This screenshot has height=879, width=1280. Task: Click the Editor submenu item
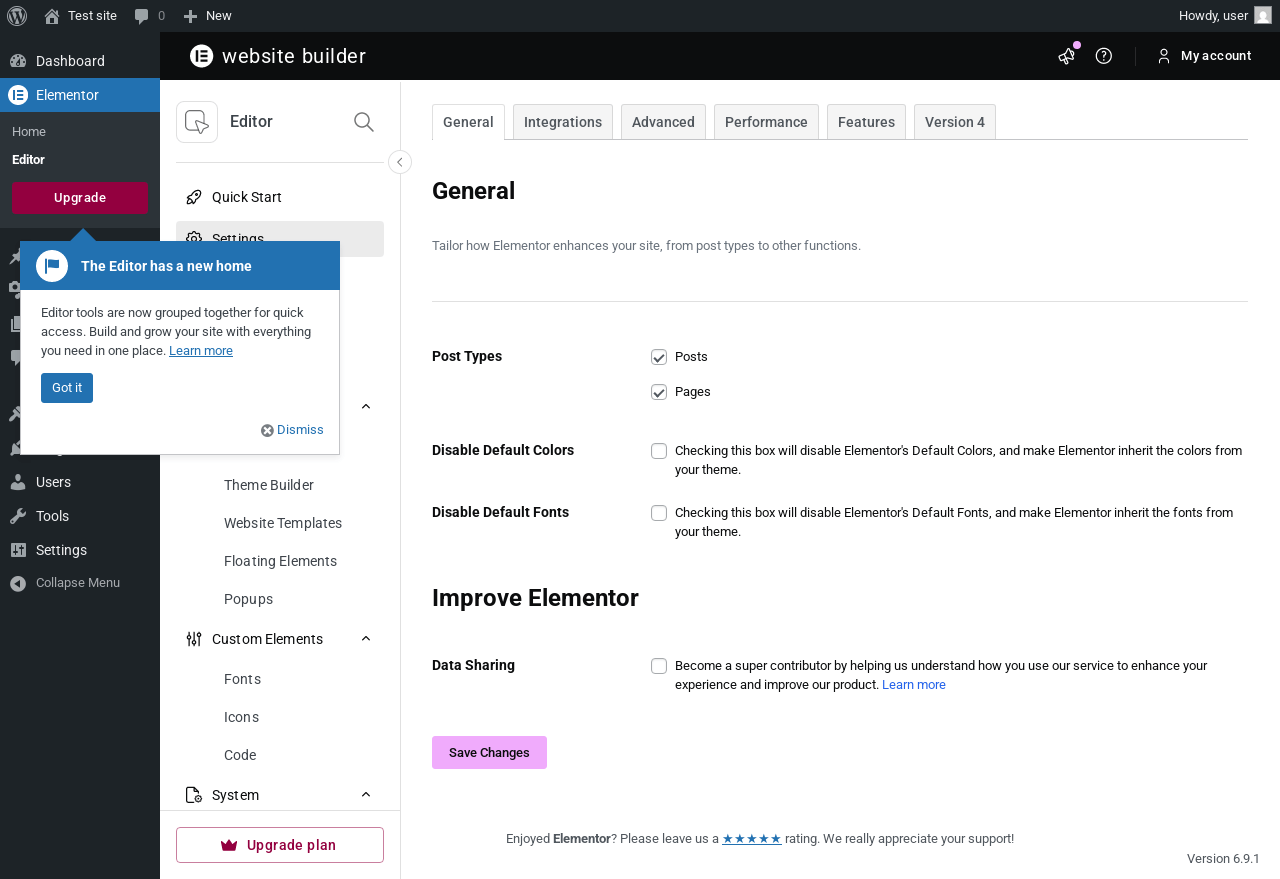point(28,160)
